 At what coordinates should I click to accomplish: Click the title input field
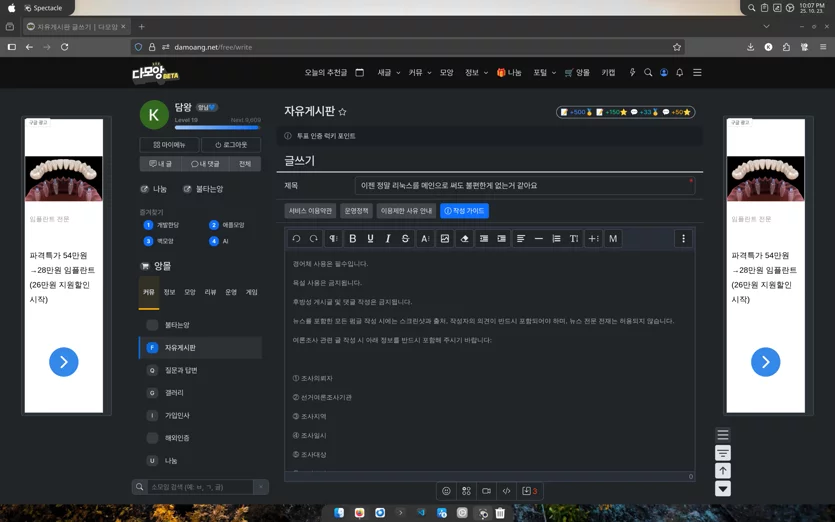(x=525, y=185)
